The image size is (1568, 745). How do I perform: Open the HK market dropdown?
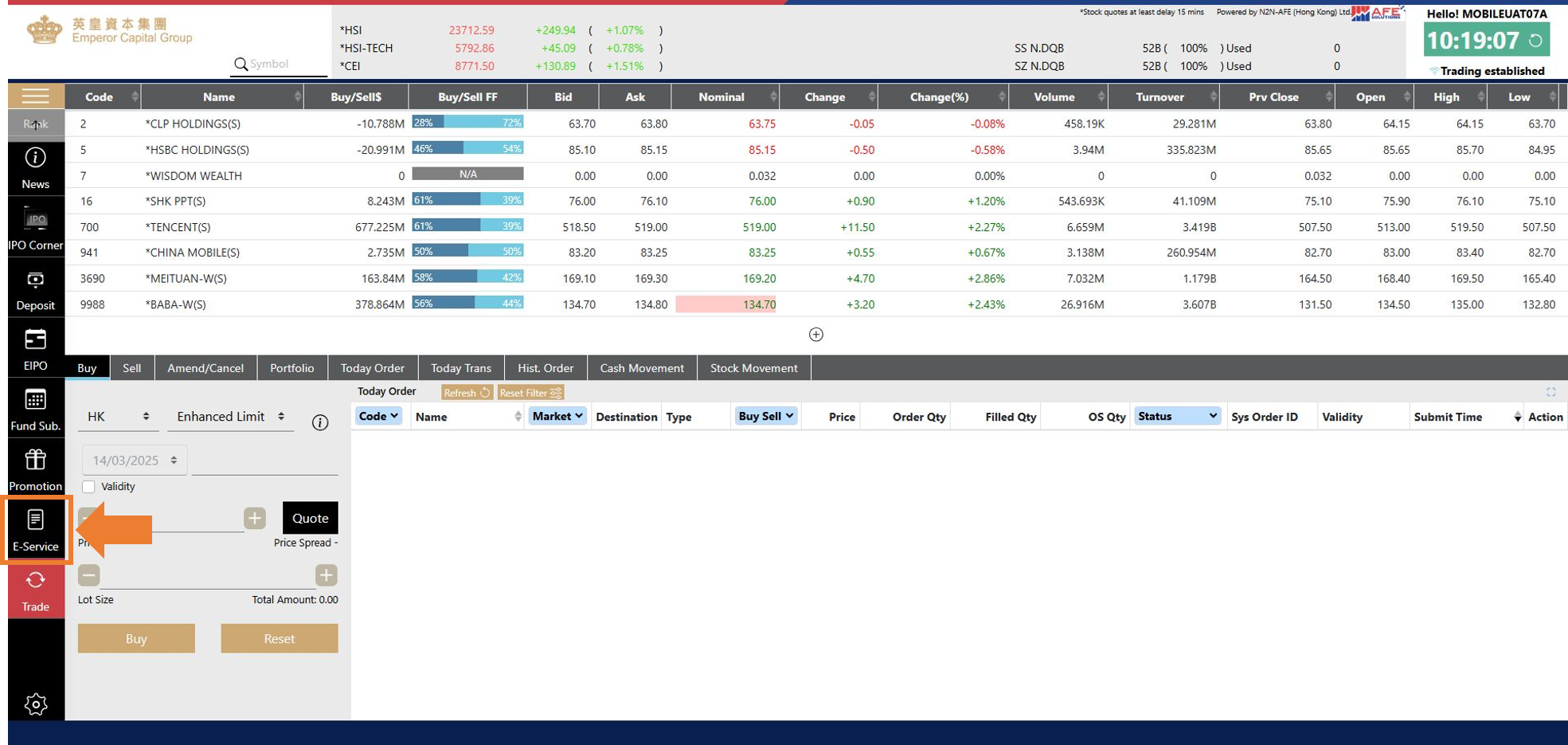118,417
